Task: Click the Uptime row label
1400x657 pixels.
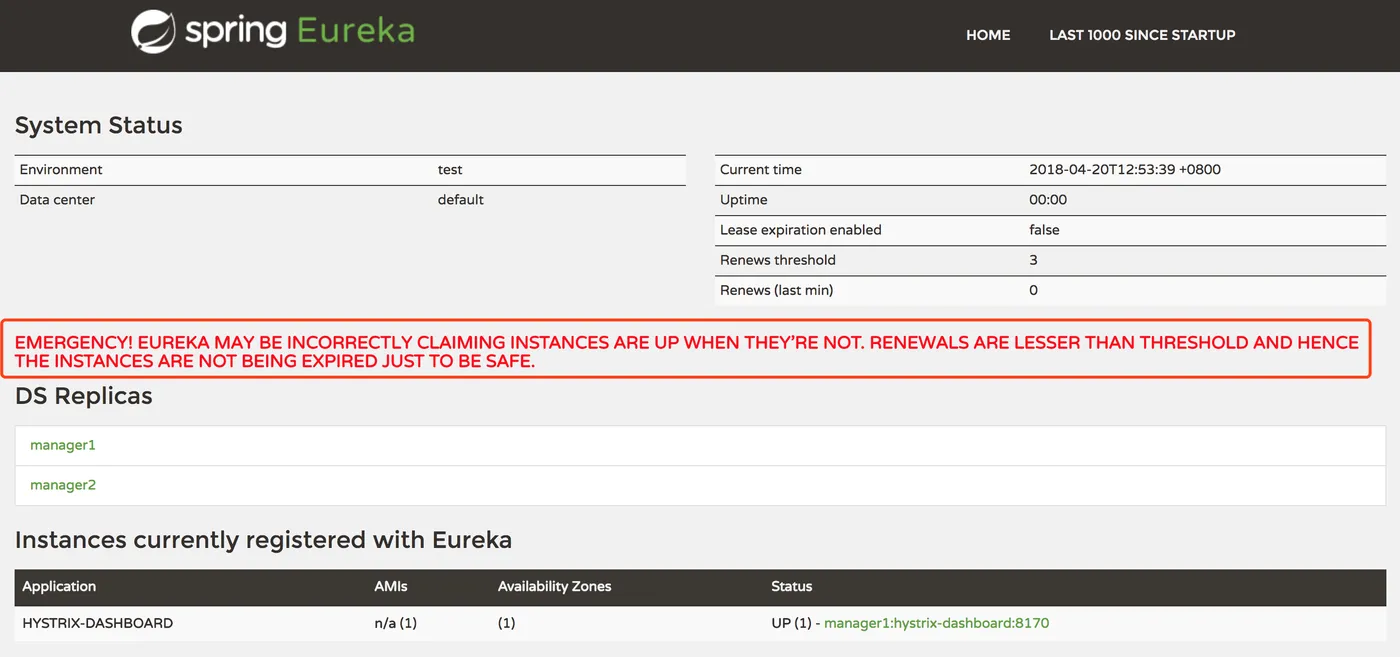Action: click(744, 200)
